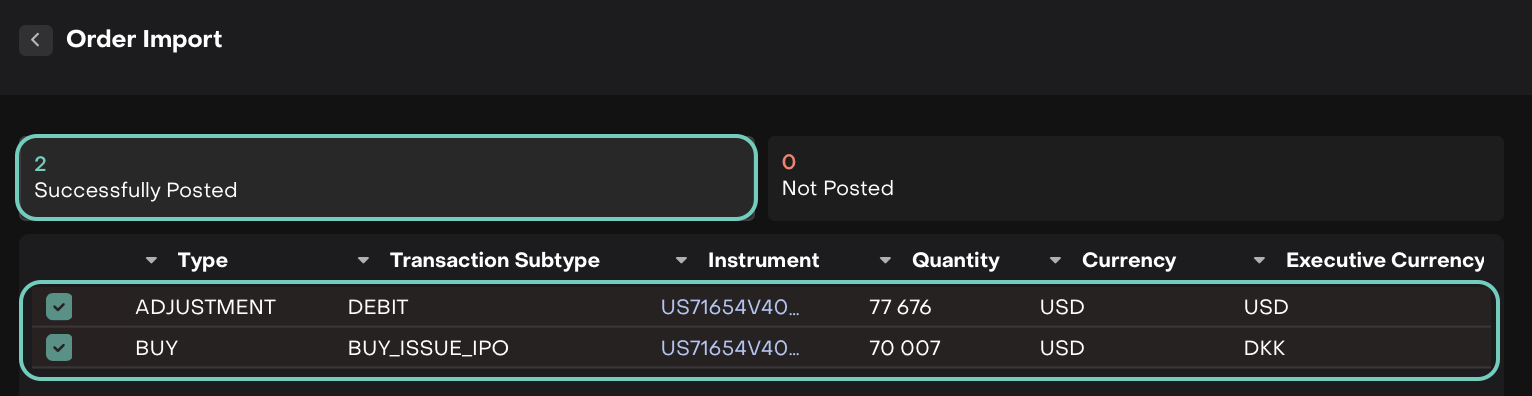Select the BUY_ISSUE_IPO subtype cell
1532x396 pixels.
(428, 349)
